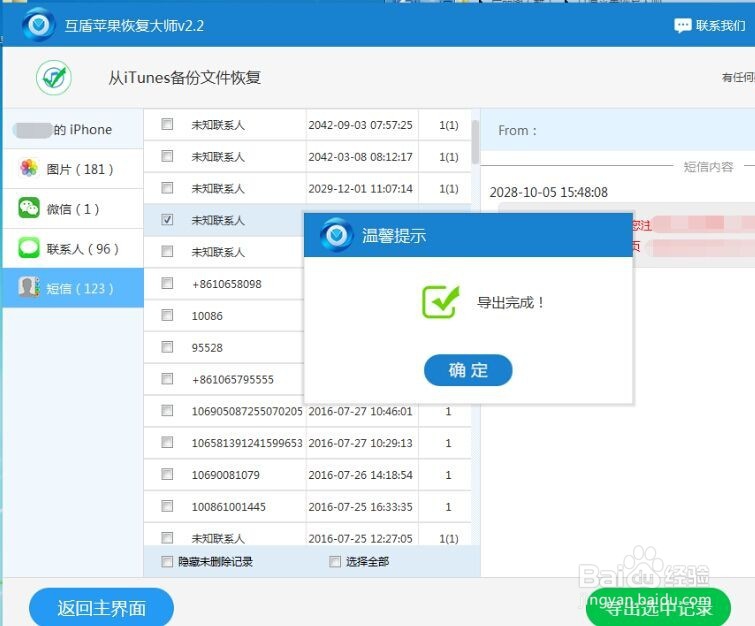Click 确定 button in the dialog

(x=468, y=370)
